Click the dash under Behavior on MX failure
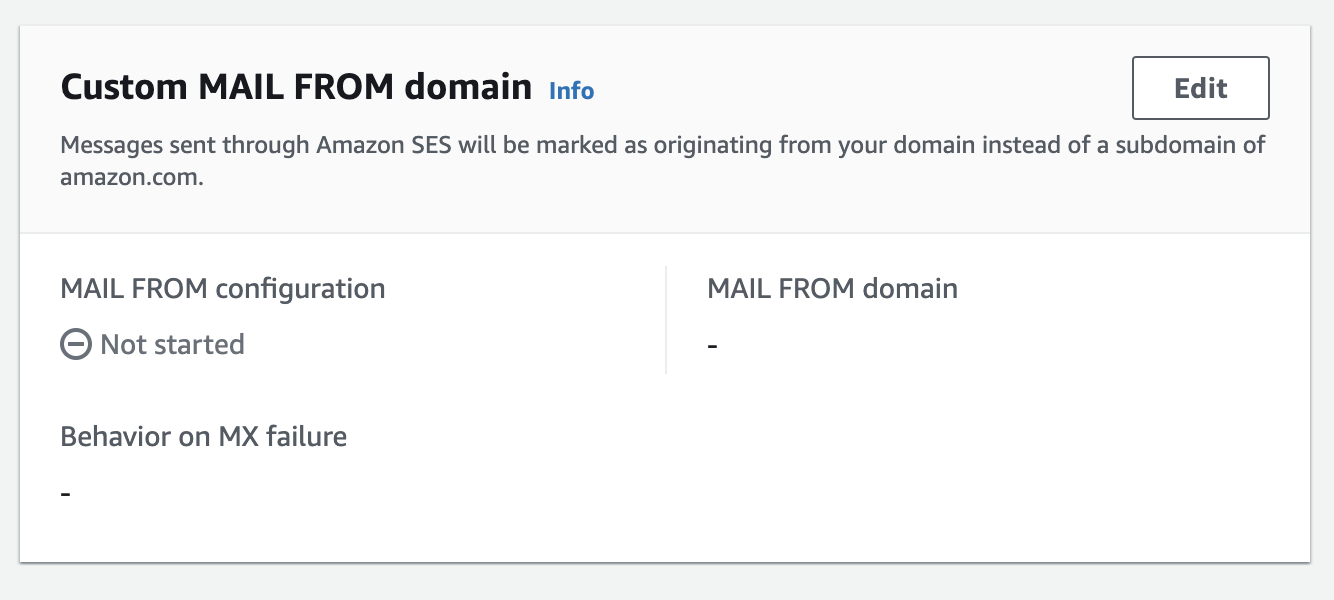 66,494
